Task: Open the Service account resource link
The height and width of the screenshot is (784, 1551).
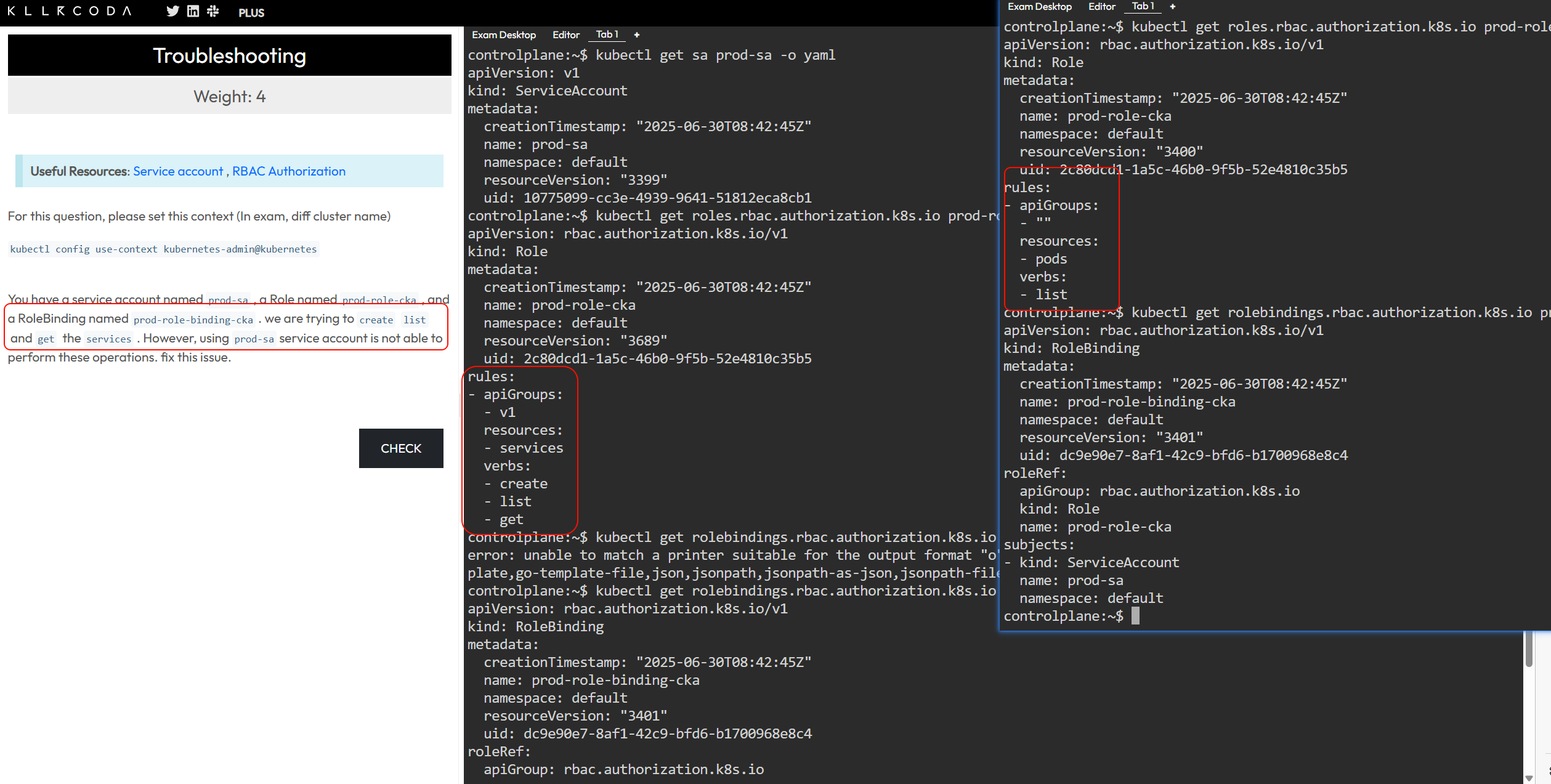Action: pos(177,171)
